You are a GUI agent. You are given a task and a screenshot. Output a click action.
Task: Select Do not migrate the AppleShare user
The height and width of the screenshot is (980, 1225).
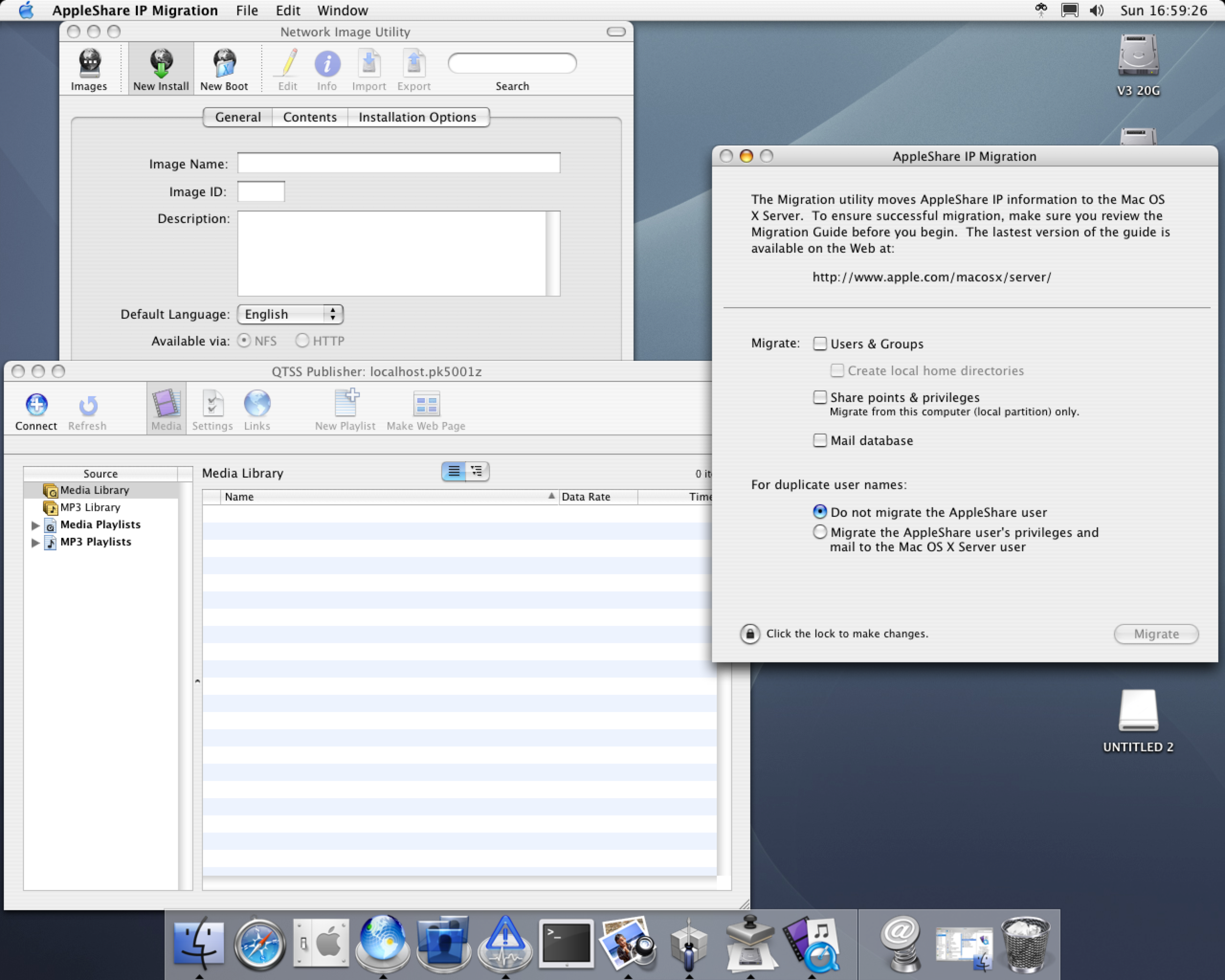819,512
